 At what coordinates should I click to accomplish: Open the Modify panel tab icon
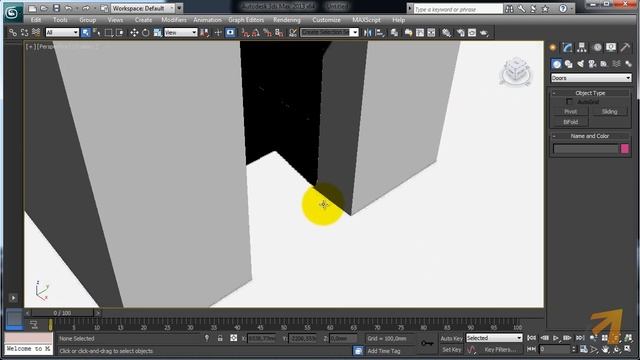point(567,48)
